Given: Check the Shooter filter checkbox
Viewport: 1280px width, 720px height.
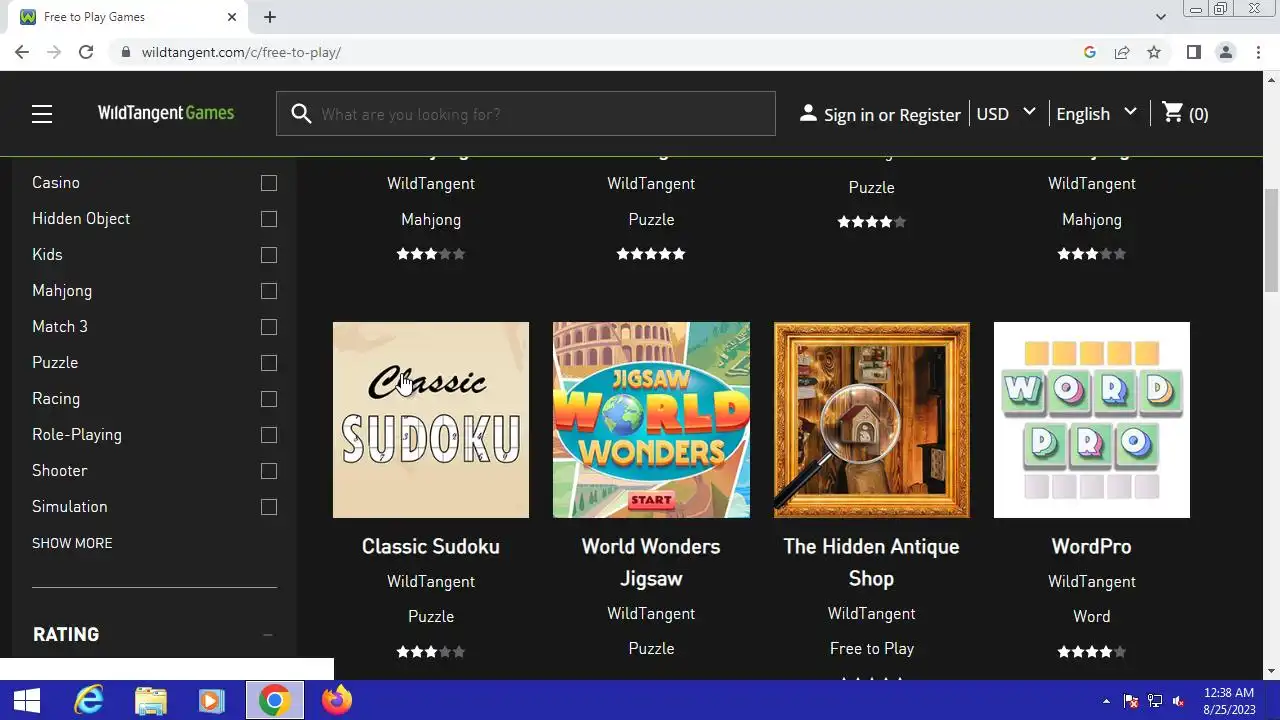Looking at the screenshot, I should pos(269,471).
